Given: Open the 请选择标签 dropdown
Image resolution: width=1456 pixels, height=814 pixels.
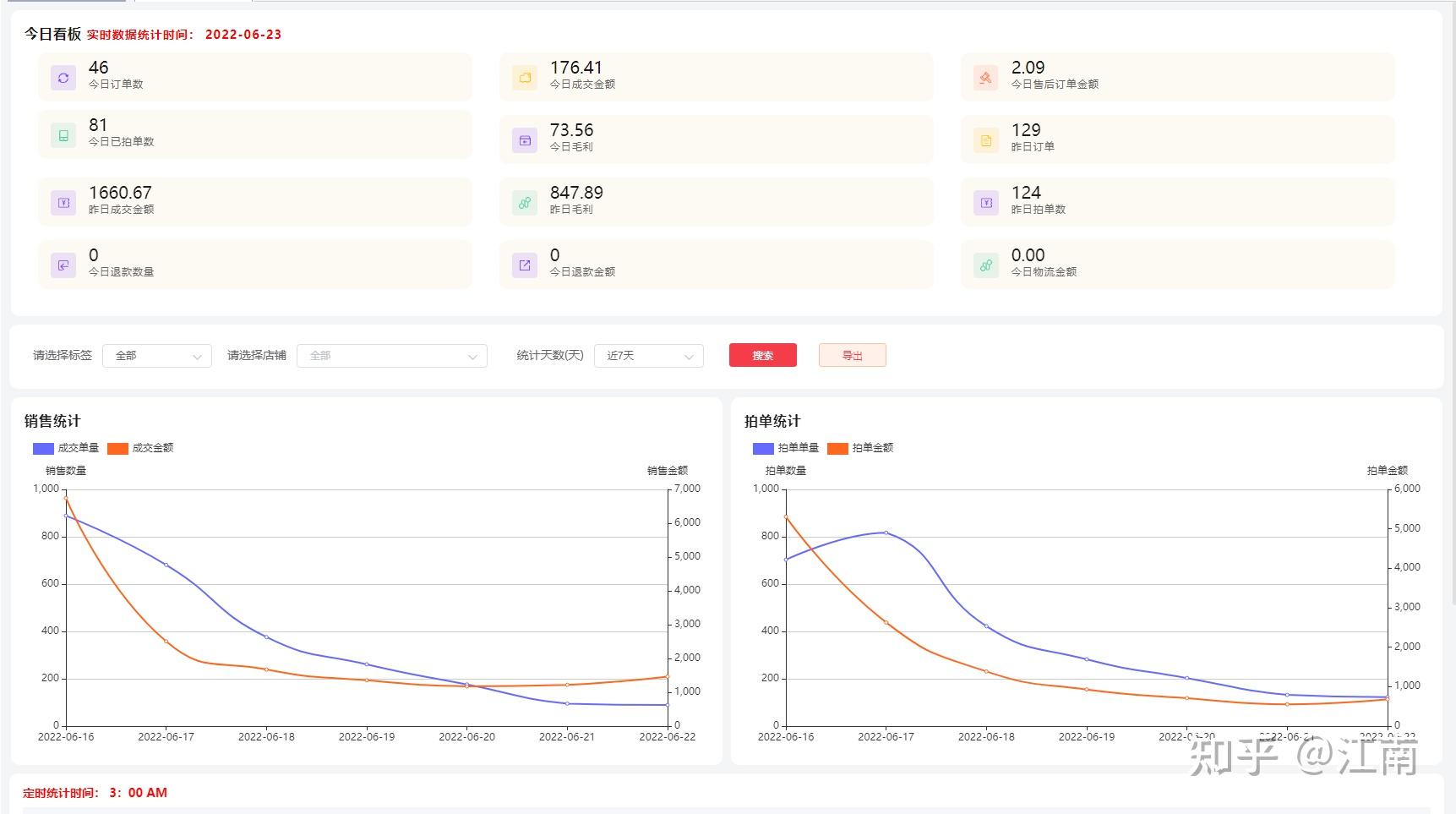Looking at the screenshot, I should pos(157,356).
